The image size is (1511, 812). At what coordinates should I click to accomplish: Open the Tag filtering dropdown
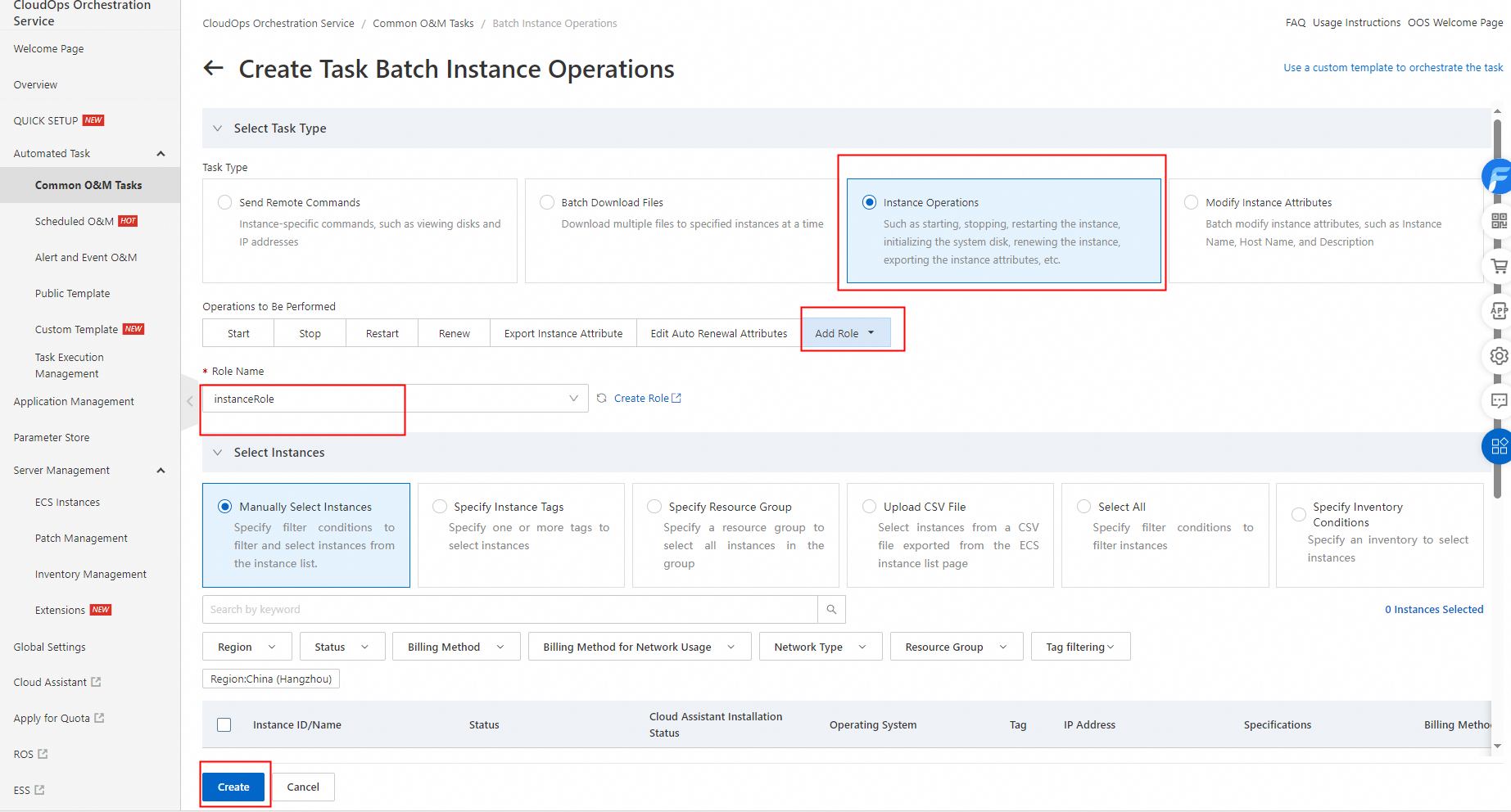click(x=1081, y=647)
